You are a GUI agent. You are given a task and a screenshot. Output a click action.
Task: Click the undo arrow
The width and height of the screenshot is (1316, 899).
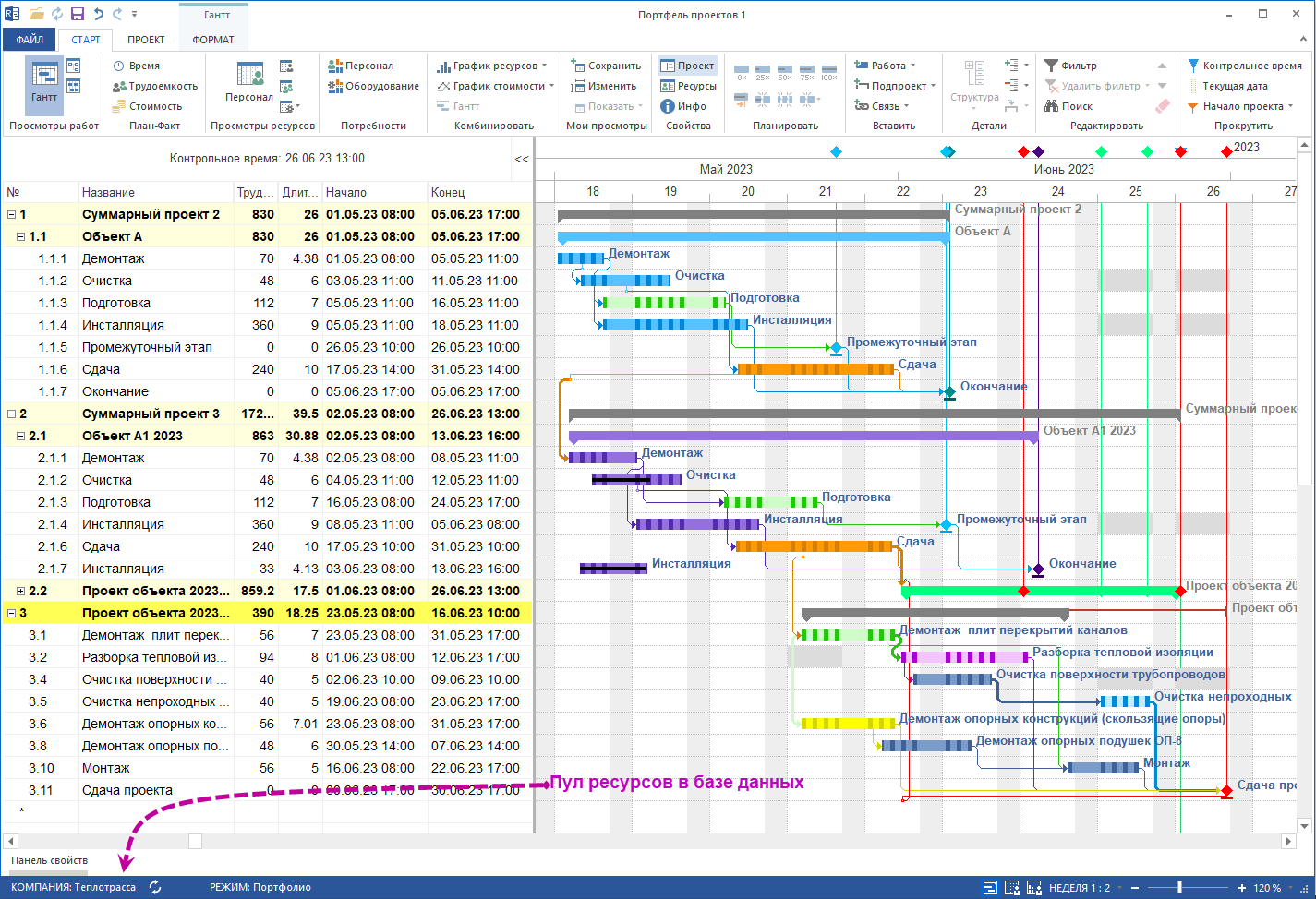97,14
